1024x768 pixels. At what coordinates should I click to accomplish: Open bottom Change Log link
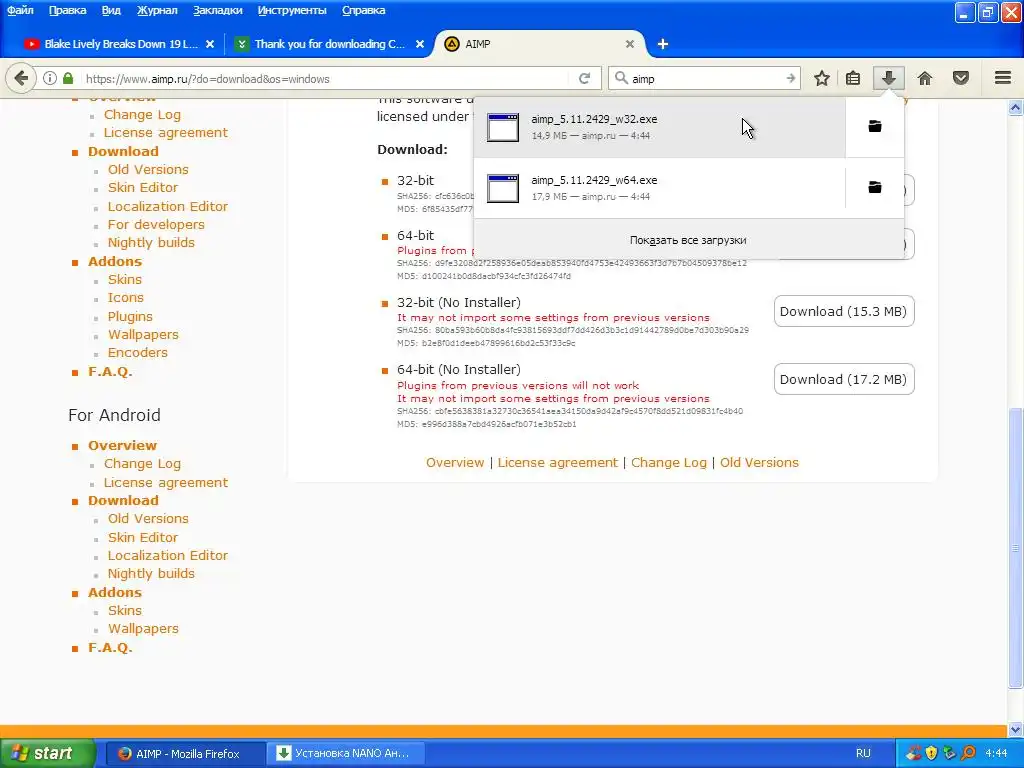click(x=669, y=462)
